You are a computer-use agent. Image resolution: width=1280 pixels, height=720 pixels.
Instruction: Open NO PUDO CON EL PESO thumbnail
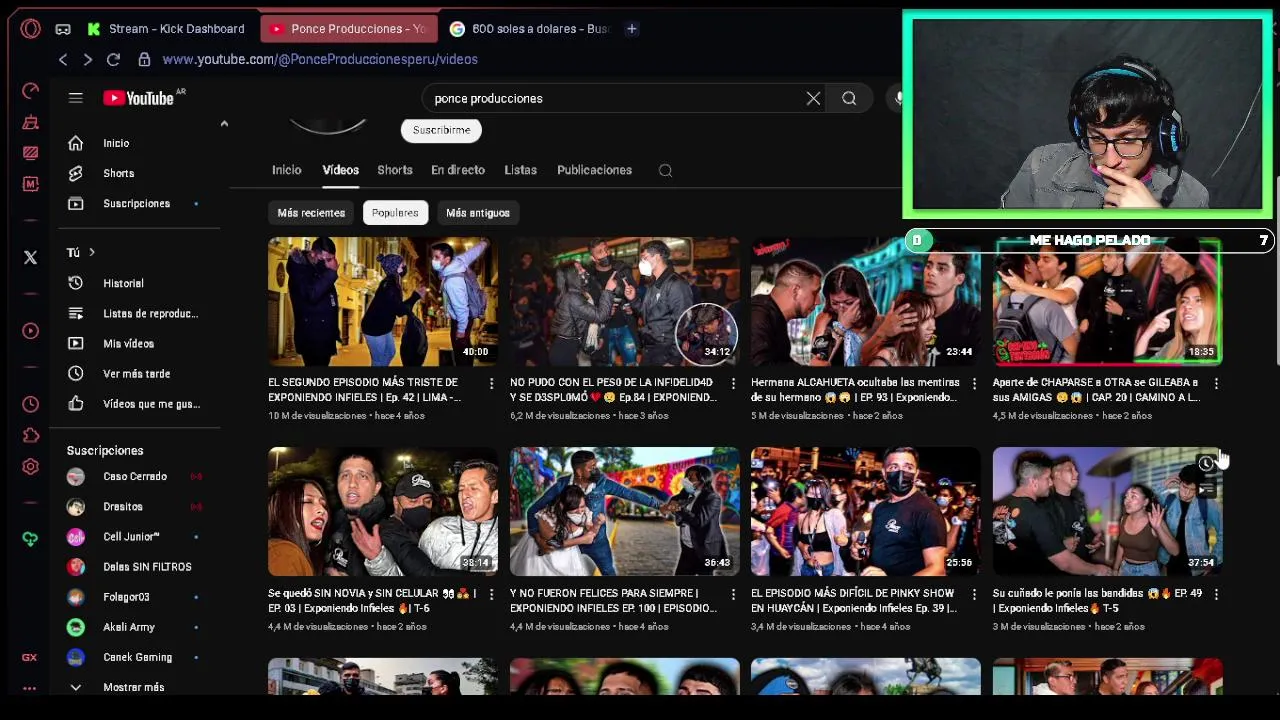[x=624, y=301]
